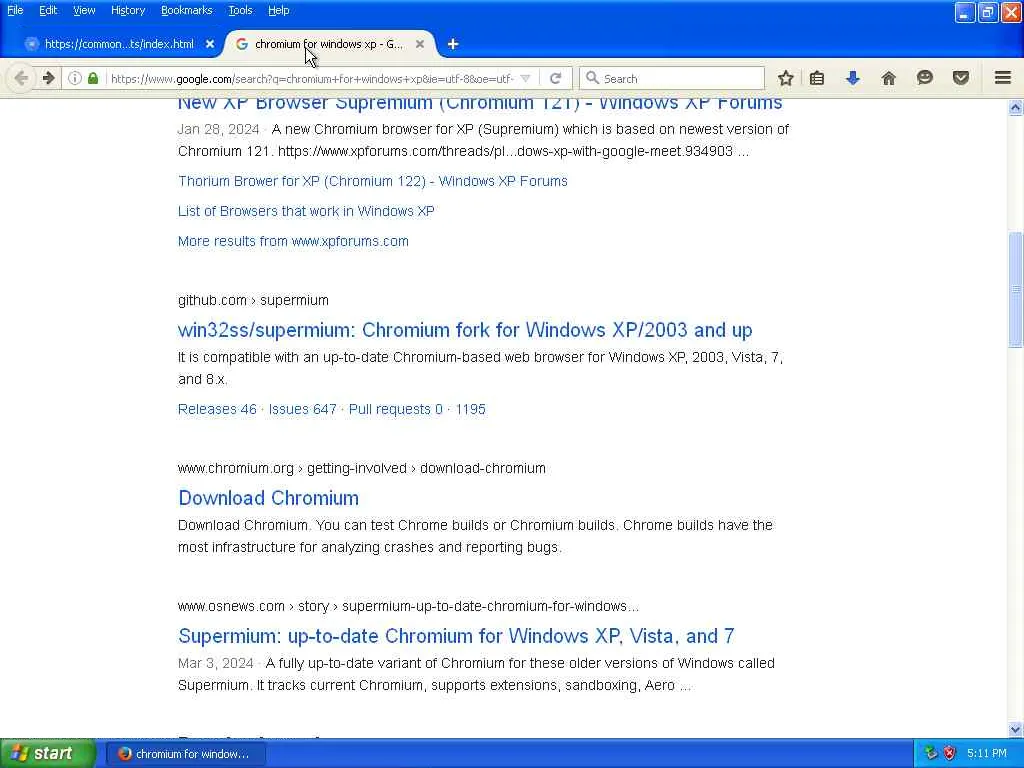Click the Jan 28, 2024 date text
Screen dimensions: 1024x768
point(219,129)
